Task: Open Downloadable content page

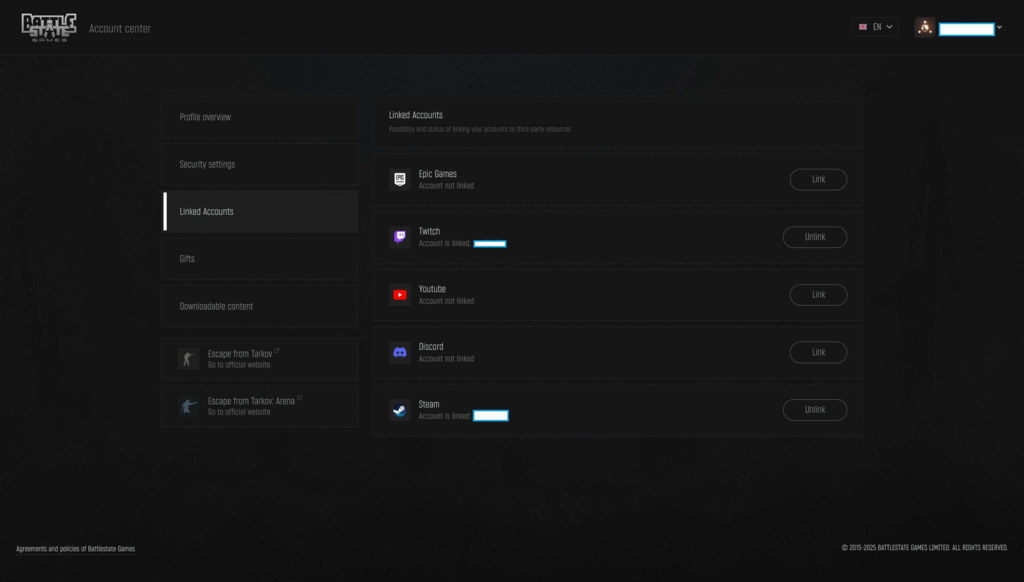Action: click(260, 306)
